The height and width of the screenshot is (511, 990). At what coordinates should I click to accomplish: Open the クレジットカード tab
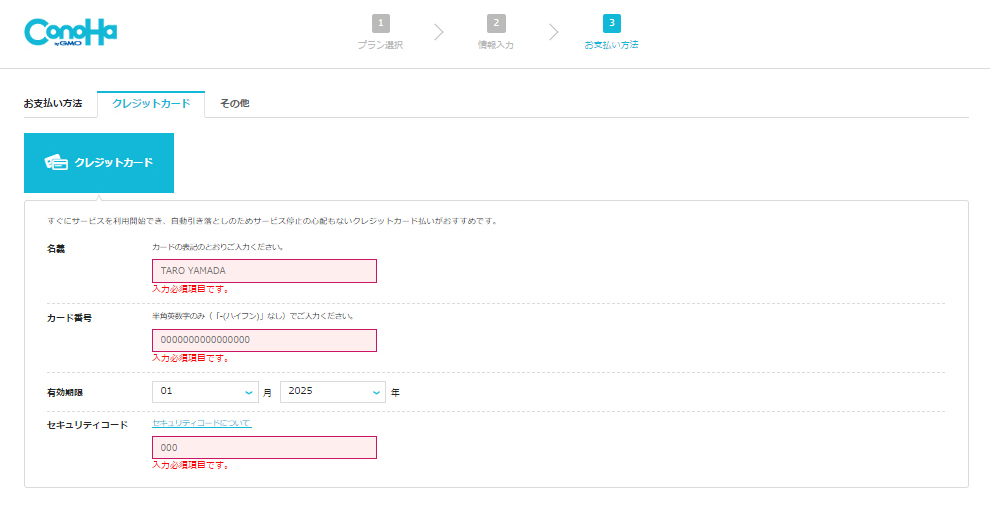coord(151,104)
